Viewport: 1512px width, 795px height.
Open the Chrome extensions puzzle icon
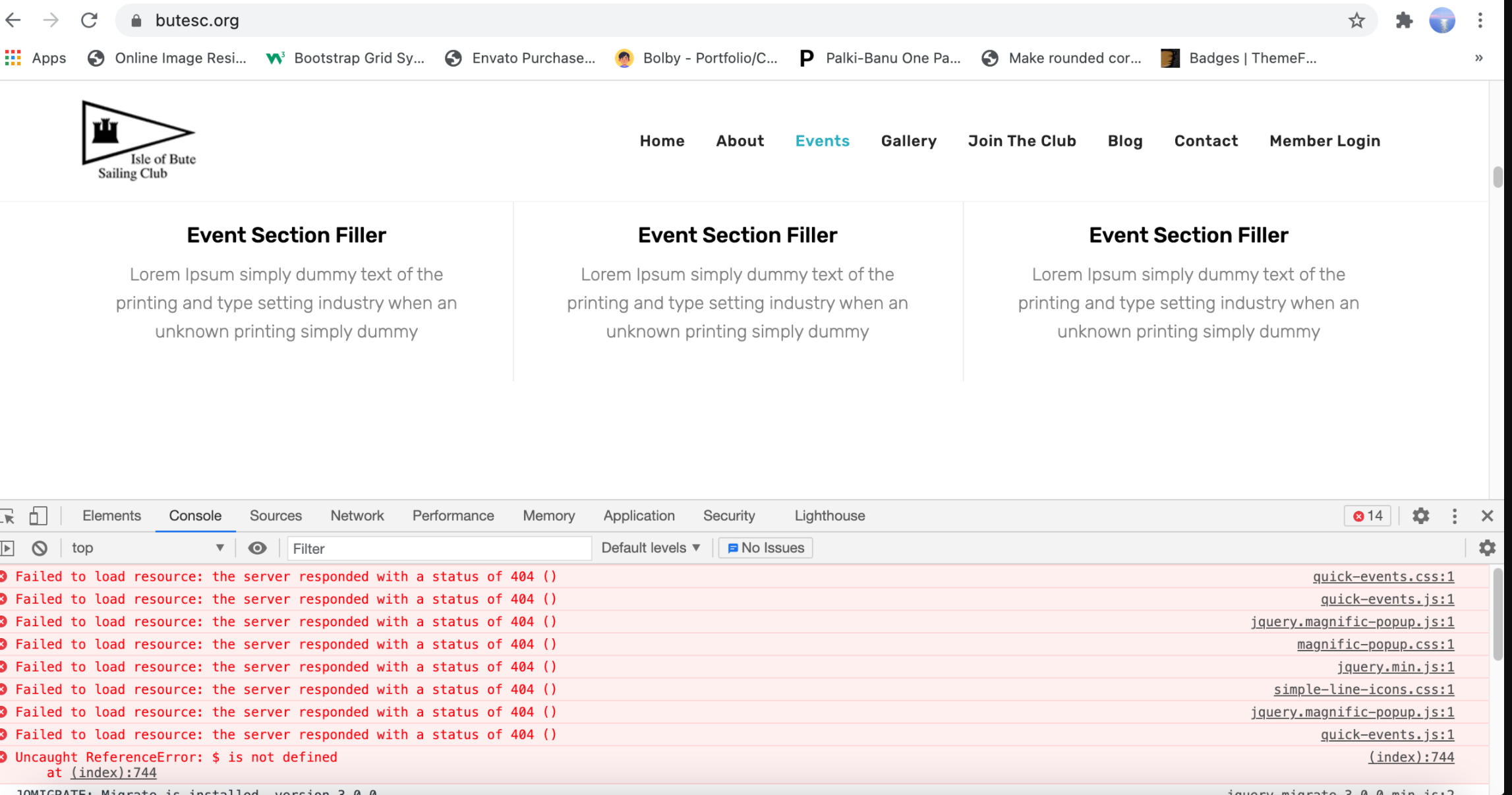coord(1404,20)
